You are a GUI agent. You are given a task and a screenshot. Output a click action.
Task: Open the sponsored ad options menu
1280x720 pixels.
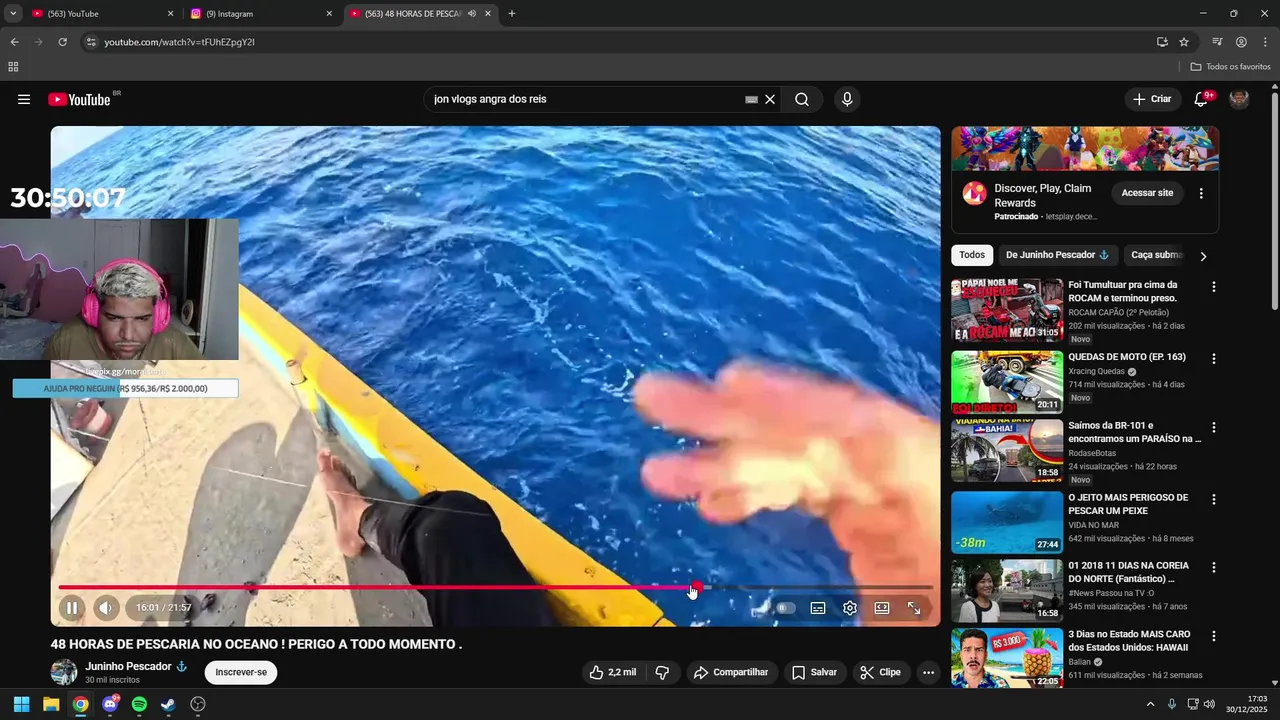[x=1201, y=193]
